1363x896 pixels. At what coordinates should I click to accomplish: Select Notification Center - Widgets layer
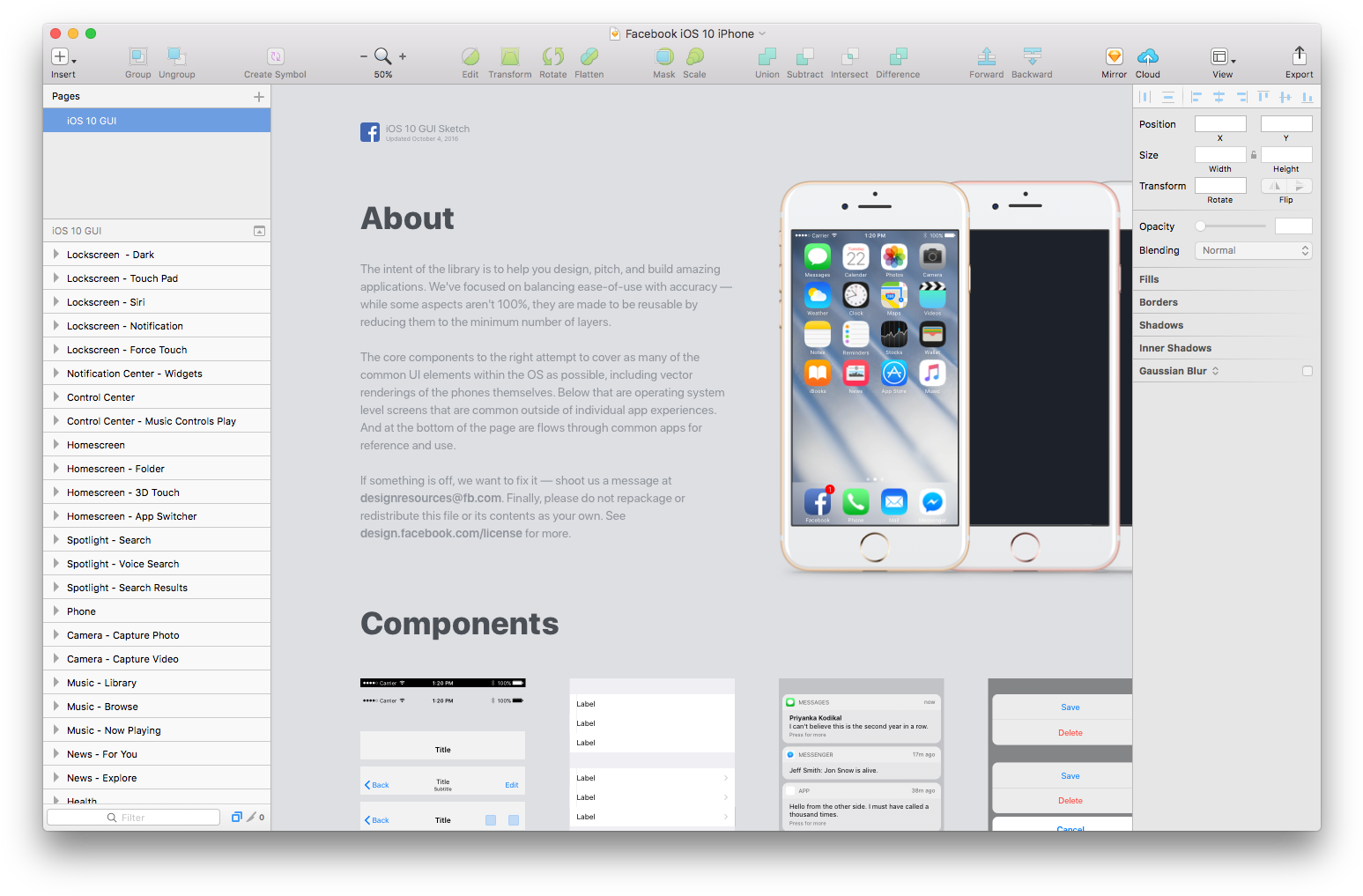(x=157, y=374)
